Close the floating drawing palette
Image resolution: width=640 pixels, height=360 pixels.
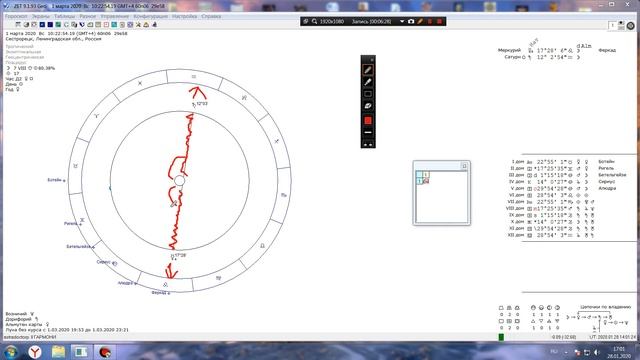point(371,60)
